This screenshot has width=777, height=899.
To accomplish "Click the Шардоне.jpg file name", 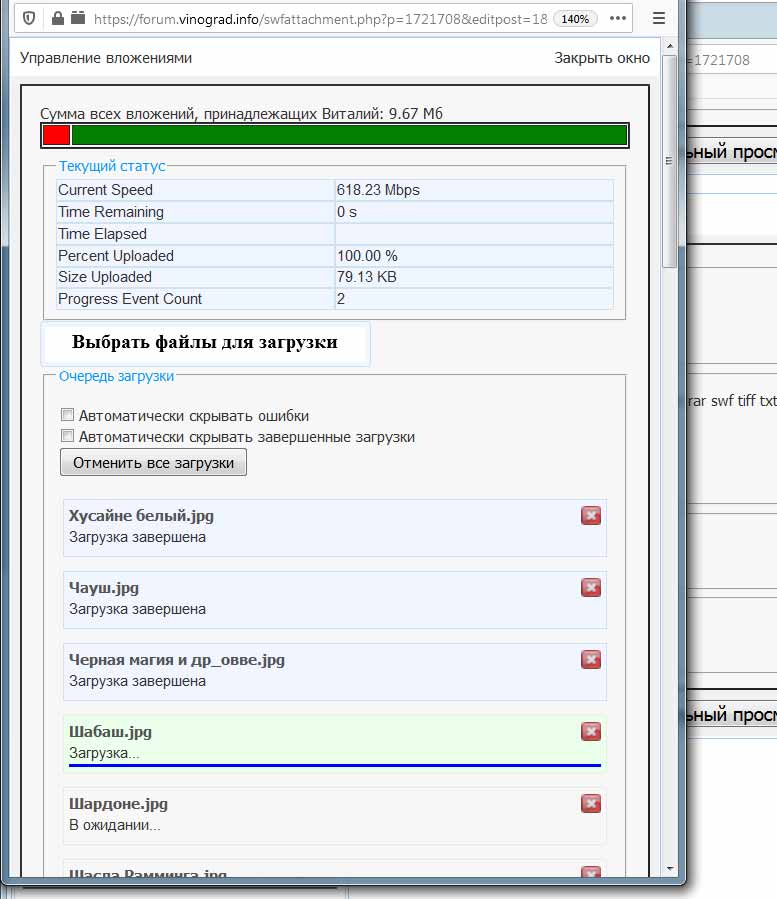I will pyautogui.click(x=118, y=804).
